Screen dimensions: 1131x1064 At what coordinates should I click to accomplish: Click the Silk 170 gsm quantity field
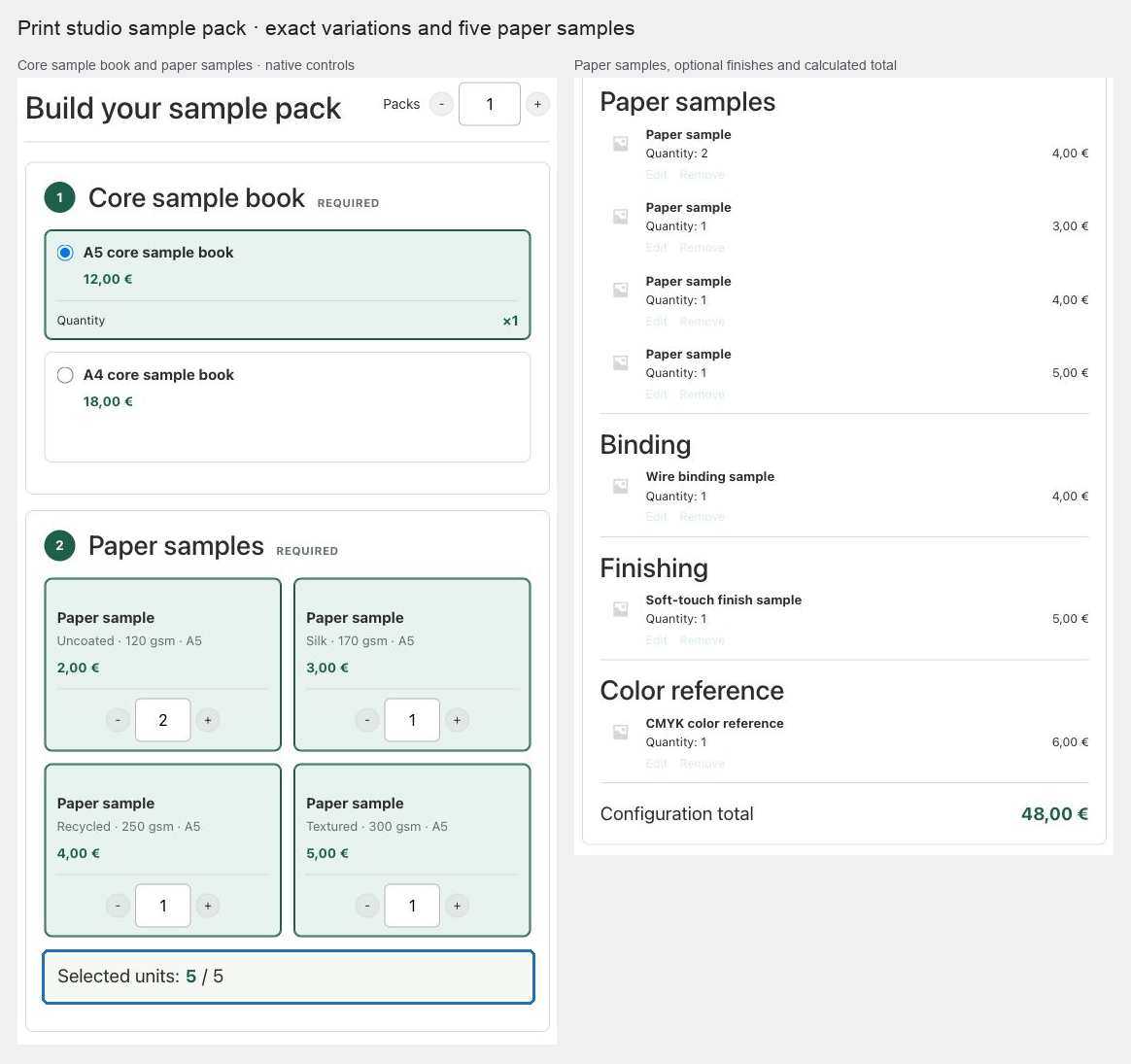[x=413, y=720]
